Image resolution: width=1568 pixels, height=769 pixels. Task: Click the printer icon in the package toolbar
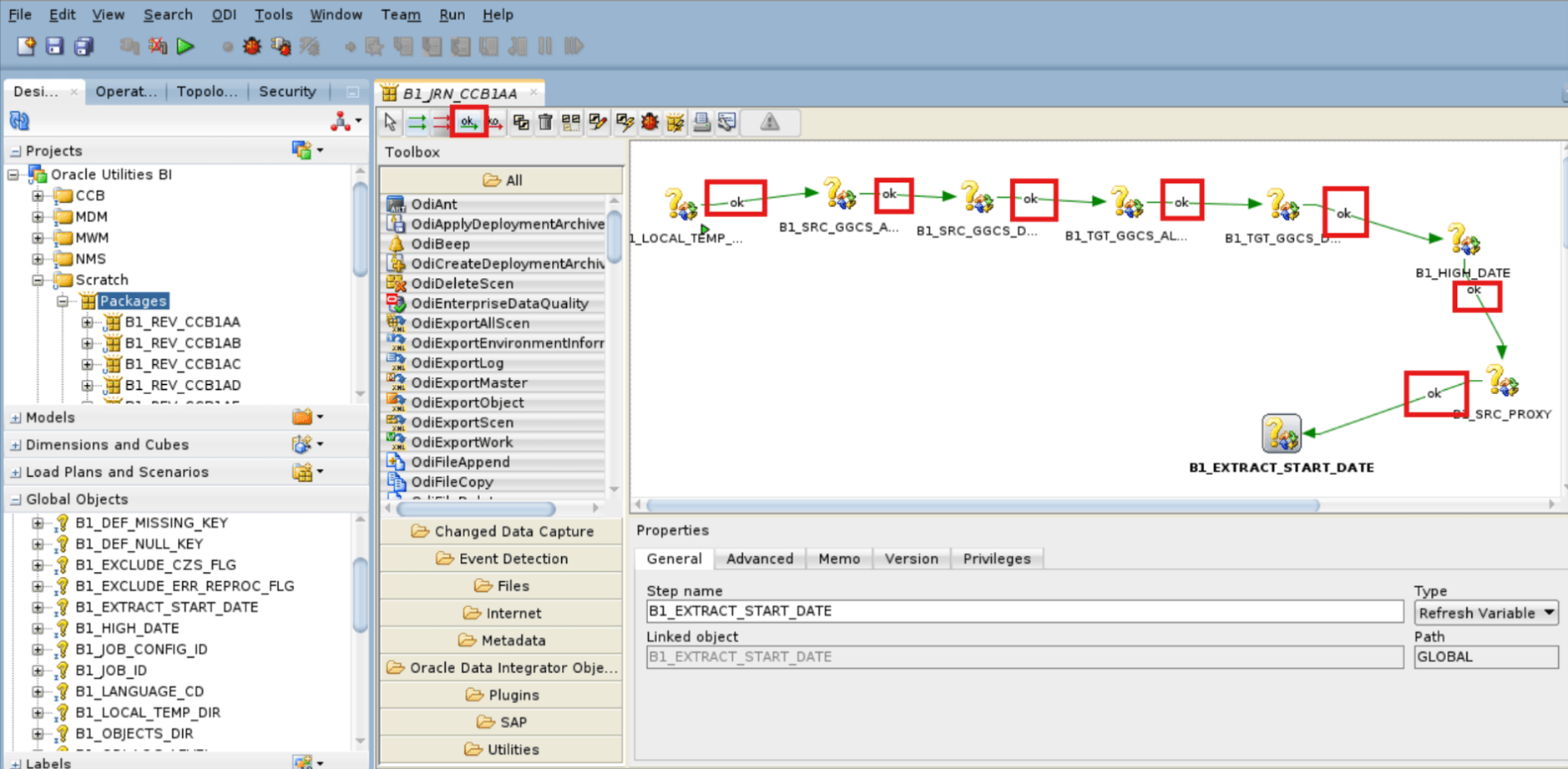(702, 122)
